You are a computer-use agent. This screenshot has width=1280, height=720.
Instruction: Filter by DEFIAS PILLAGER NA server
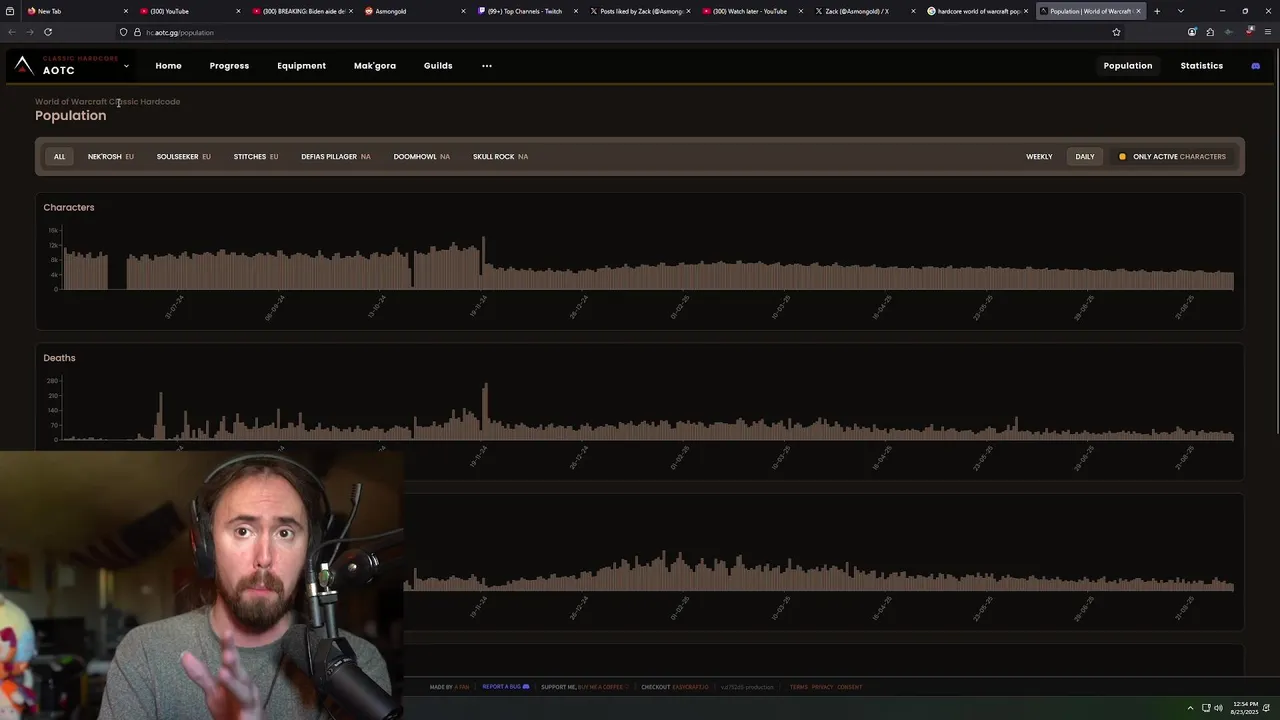click(336, 157)
